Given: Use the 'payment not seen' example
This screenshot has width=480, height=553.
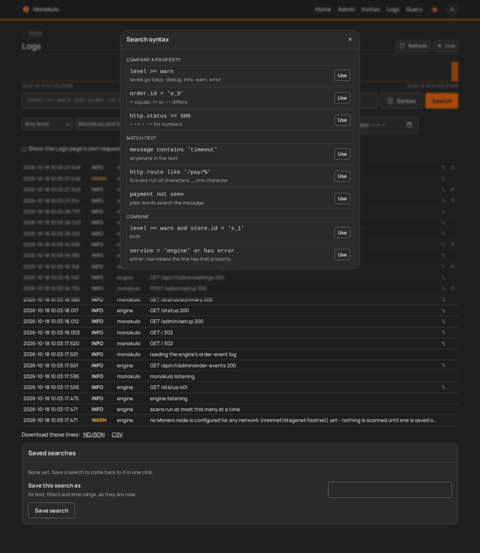Looking at the screenshot, I should pyautogui.click(x=342, y=199).
